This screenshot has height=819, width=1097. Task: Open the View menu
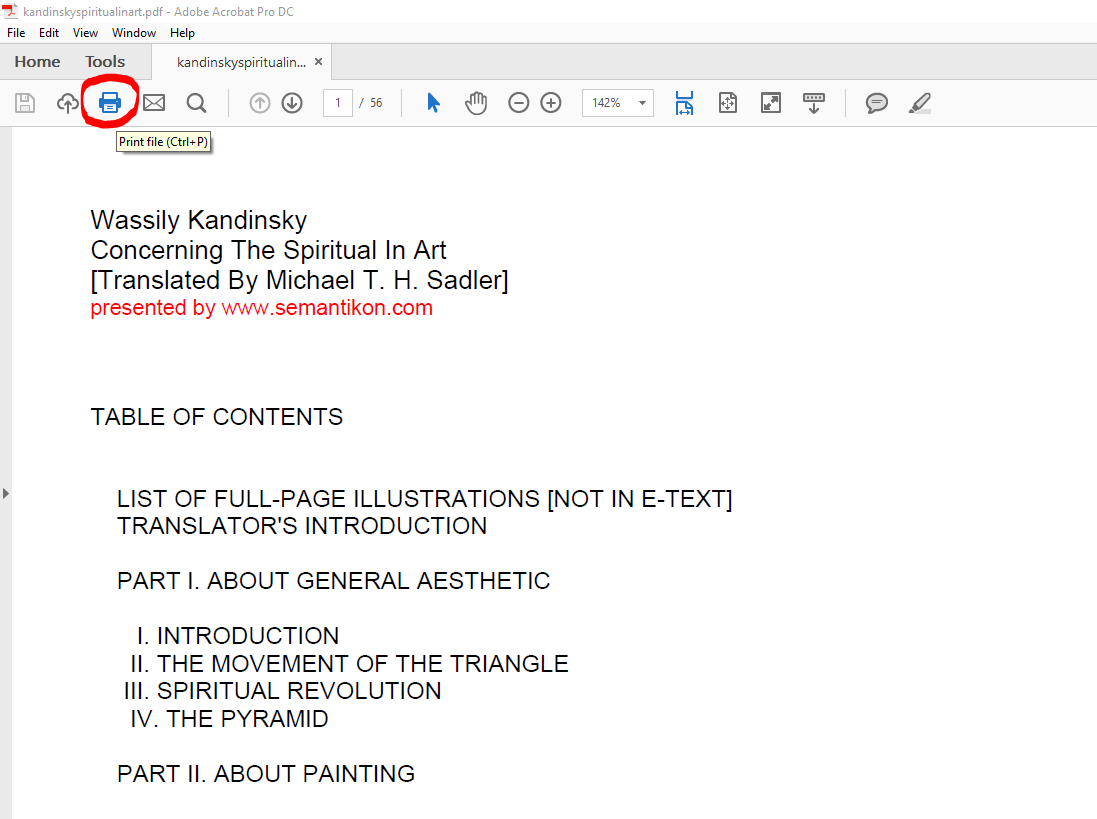coord(85,33)
